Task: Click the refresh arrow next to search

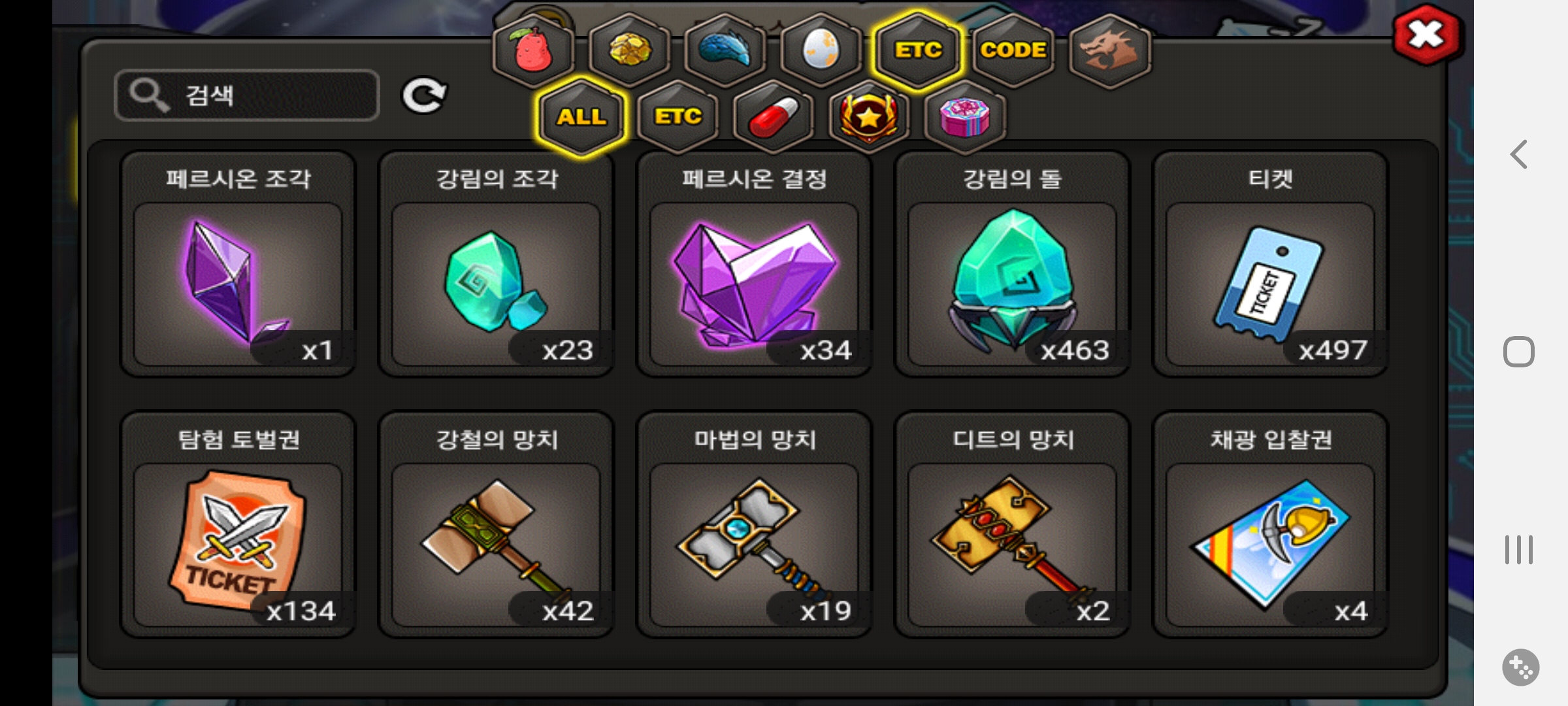Action: coord(423,96)
